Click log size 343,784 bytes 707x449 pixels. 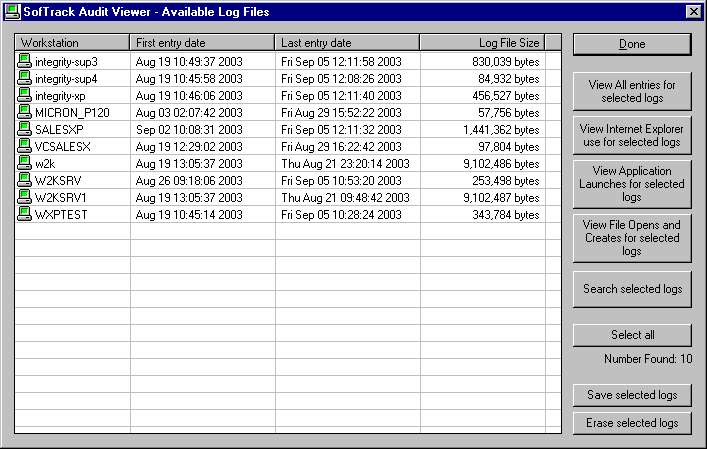pos(505,215)
